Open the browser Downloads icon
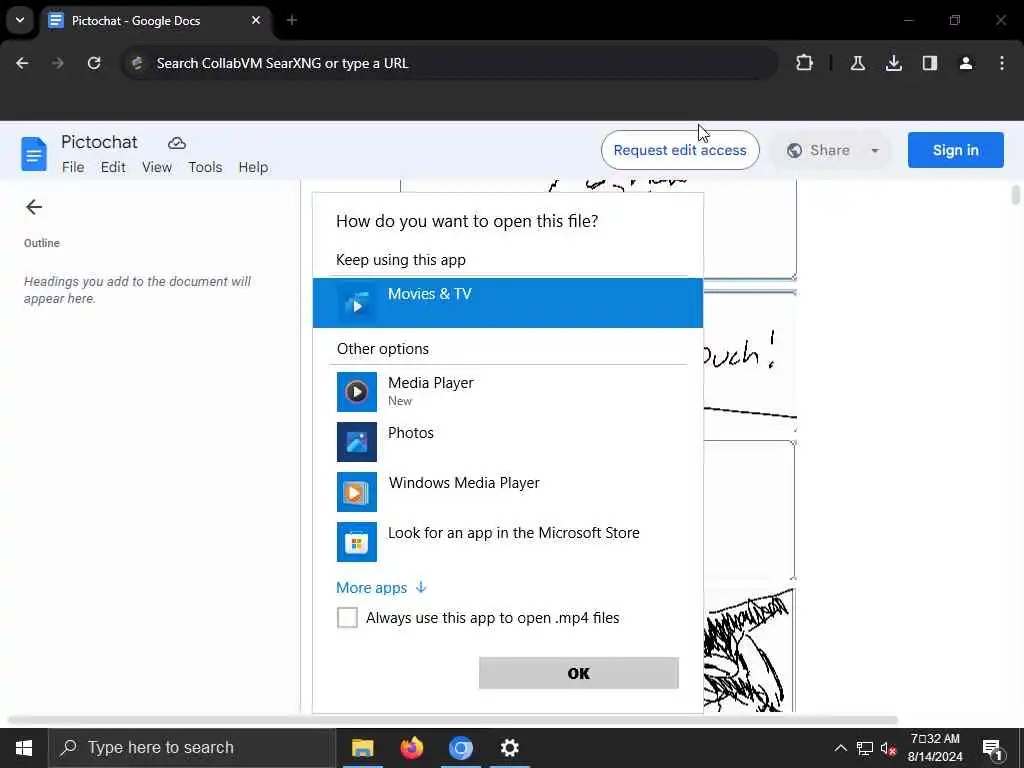Viewport: 1024px width, 768px height. pos(893,63)
